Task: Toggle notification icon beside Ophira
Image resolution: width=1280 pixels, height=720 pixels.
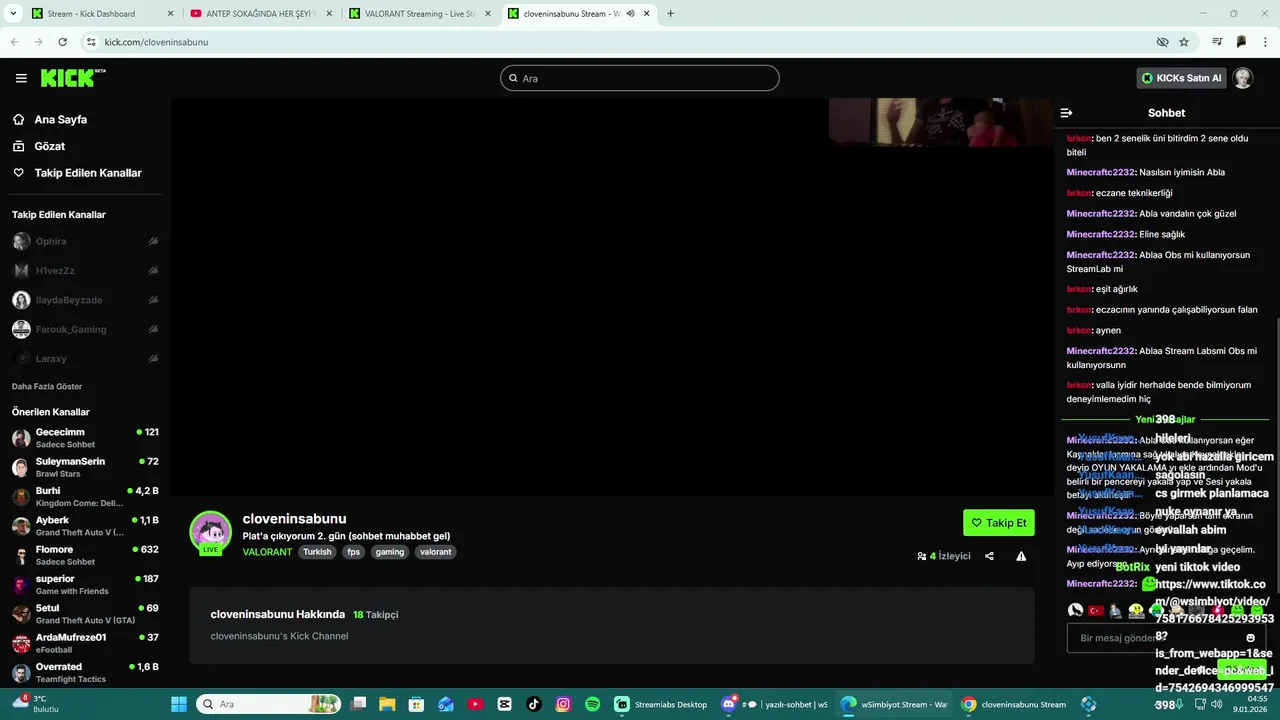Action: point(153,241)
